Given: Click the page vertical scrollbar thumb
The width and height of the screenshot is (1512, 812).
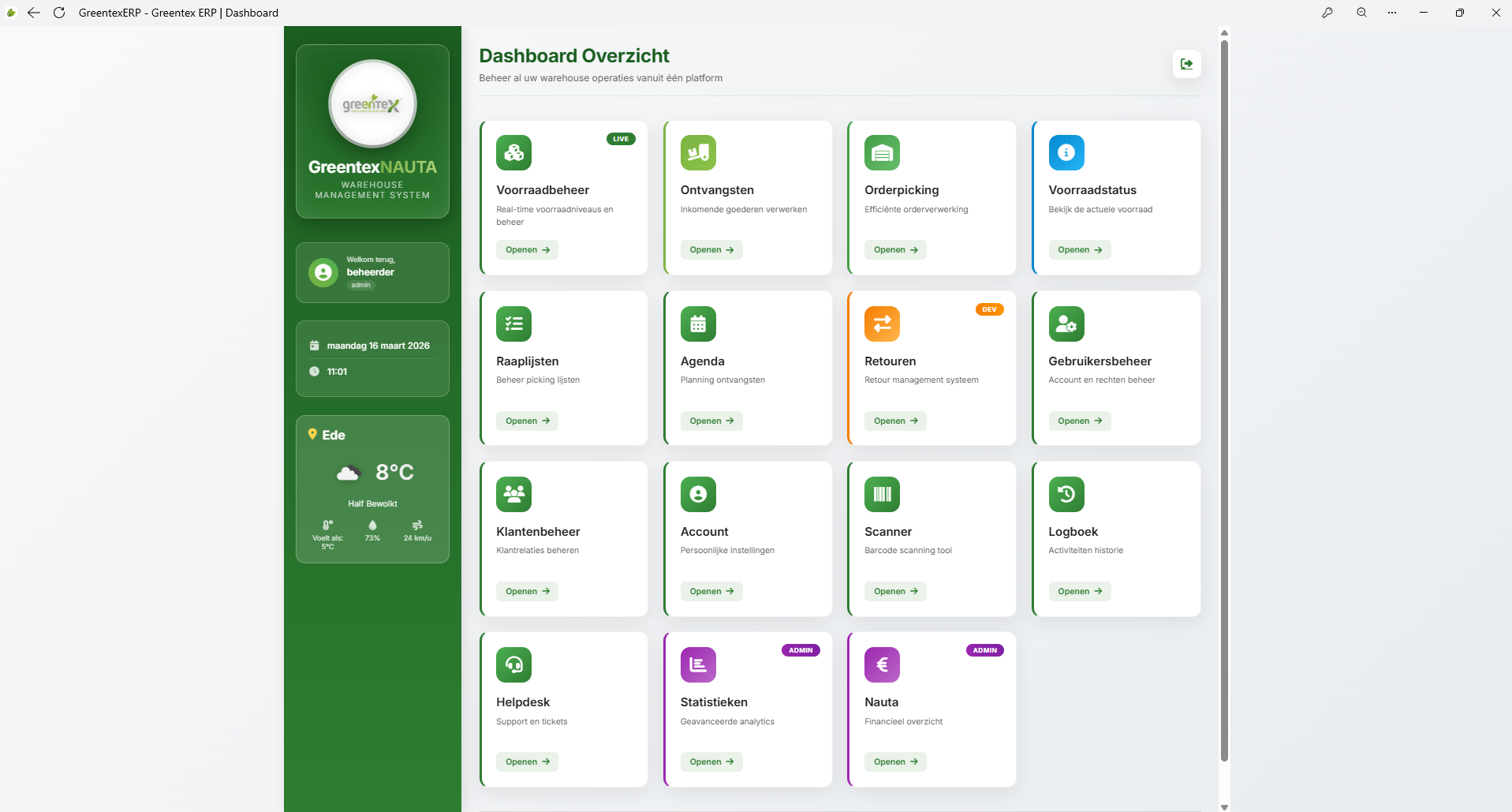Looking at the screenshot, I should pyautogui.click(x=1224, y=400).
